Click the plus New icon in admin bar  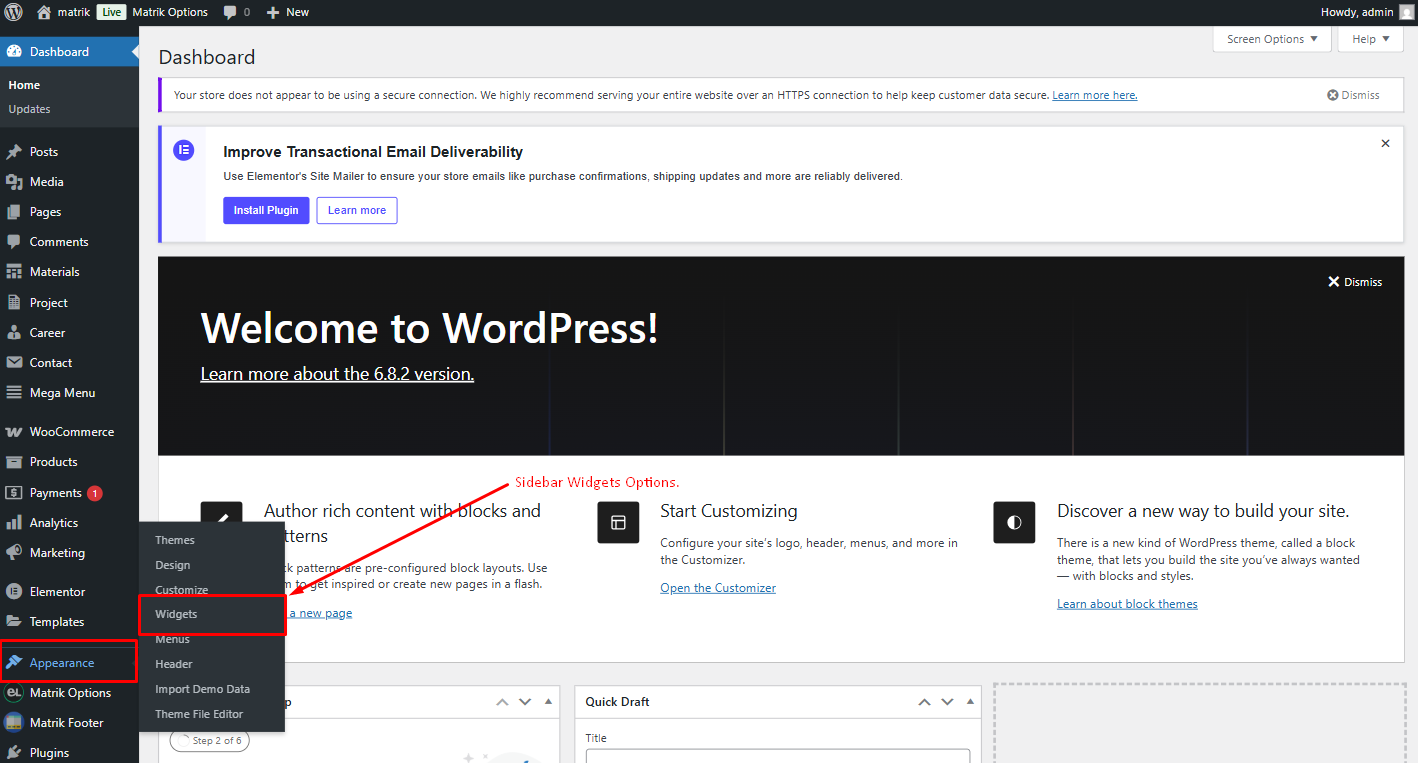pyautogui.click(x=272, y=13)
